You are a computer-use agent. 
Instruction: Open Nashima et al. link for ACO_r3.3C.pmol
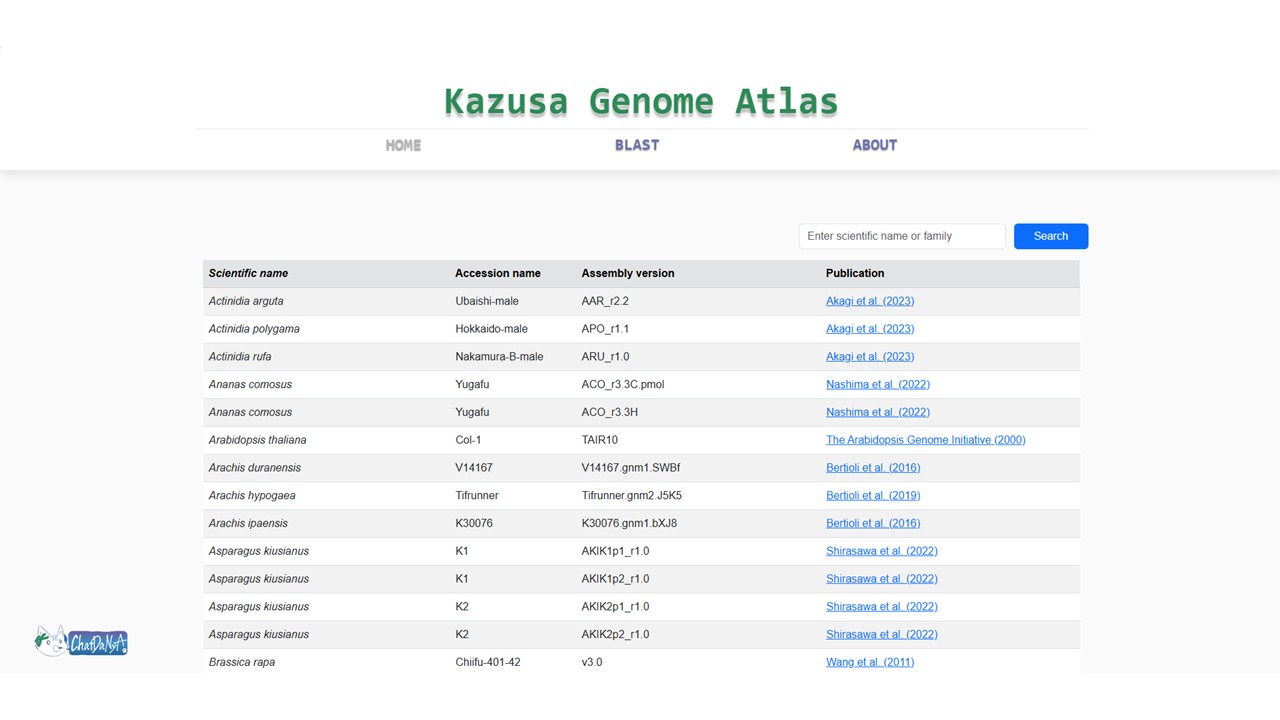point(877,385)
